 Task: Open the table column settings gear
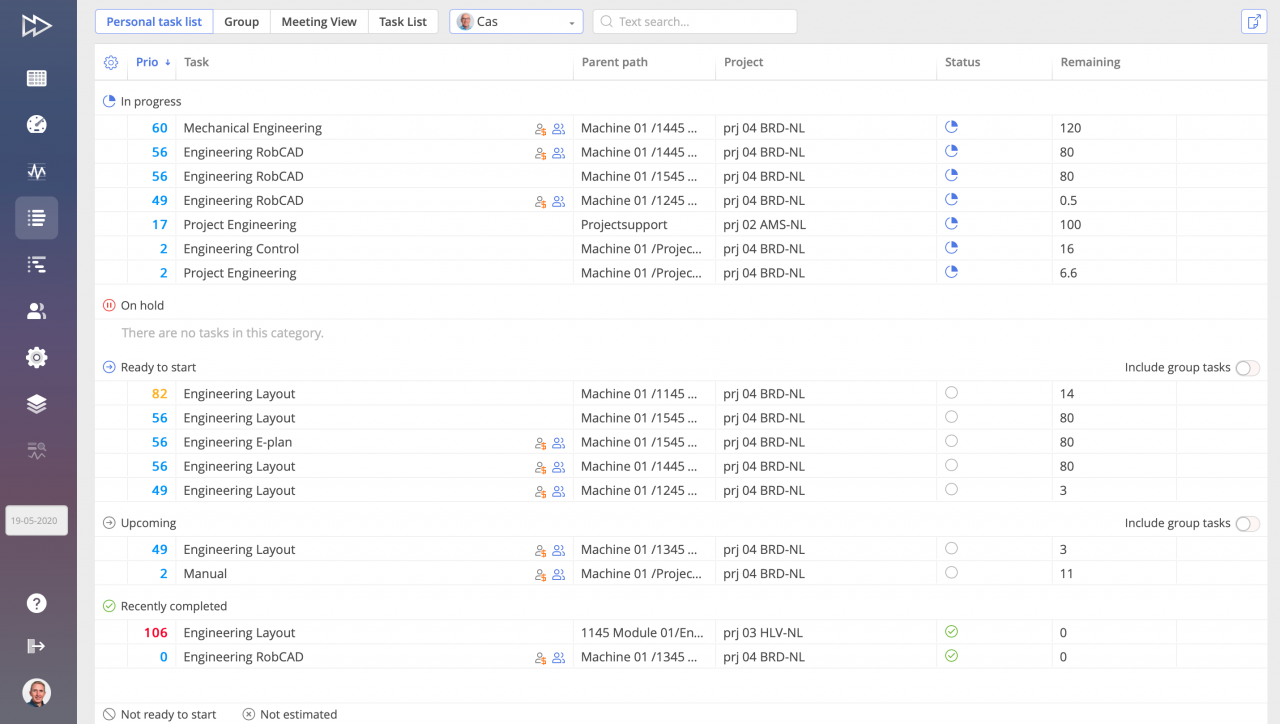pos(110,62)
